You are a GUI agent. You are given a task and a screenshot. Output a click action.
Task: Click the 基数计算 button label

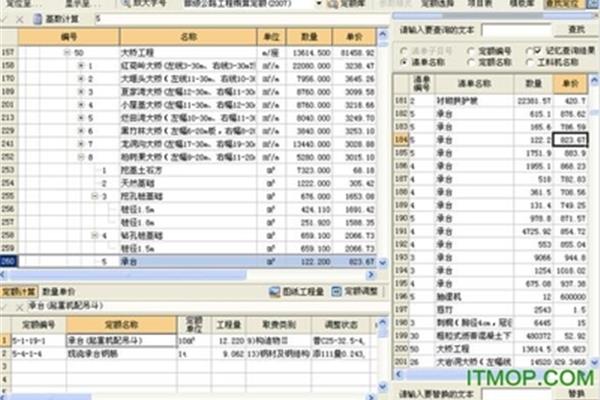[61, 19]
